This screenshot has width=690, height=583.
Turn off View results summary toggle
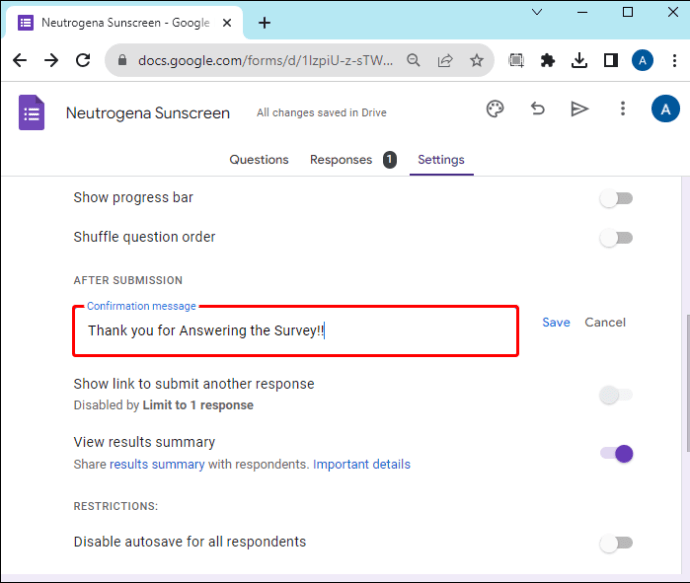click(x=616, y=454)
